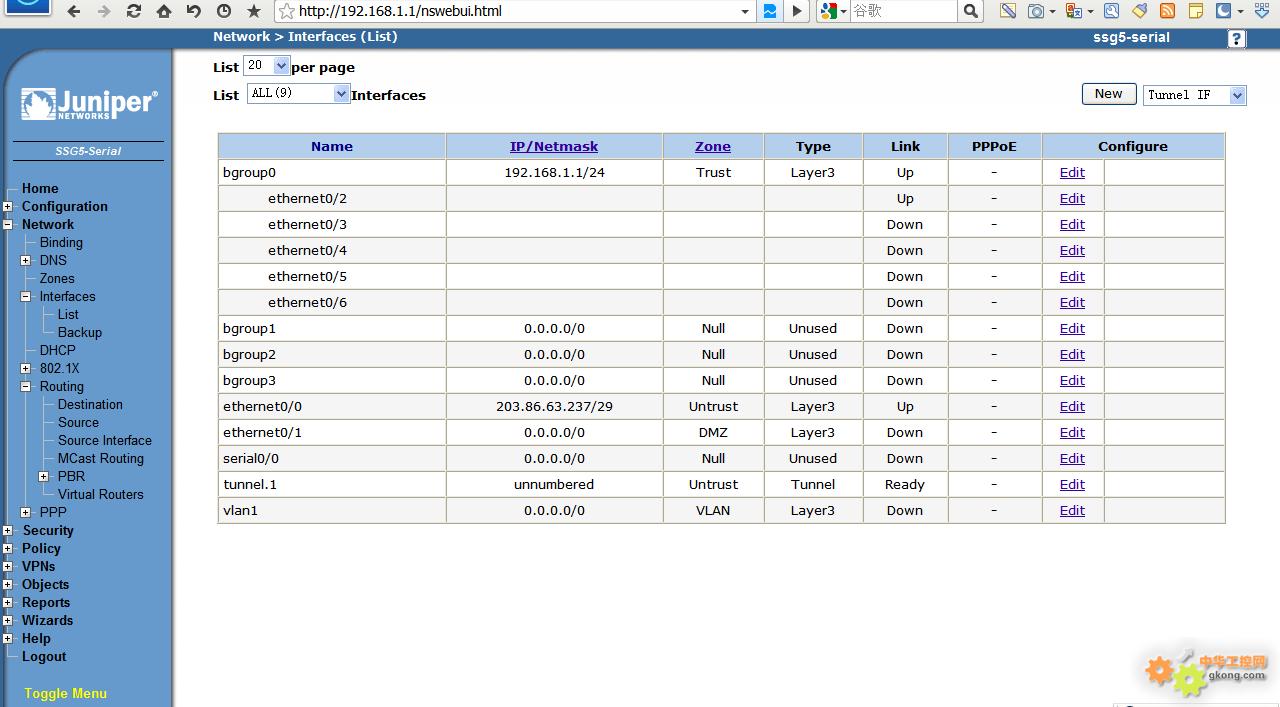Click Toggle Menu link
Image resolution: width=1280 pixels, height=707 pixels.
[x=66, y=693]
